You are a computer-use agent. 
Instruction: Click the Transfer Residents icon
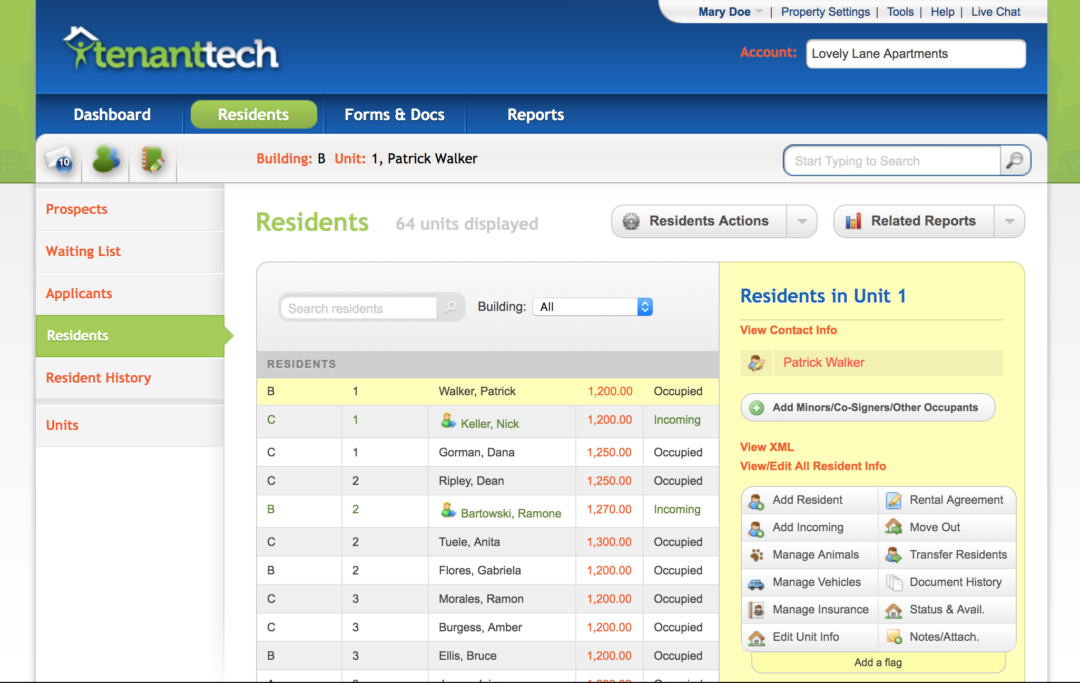click(895, 554)
